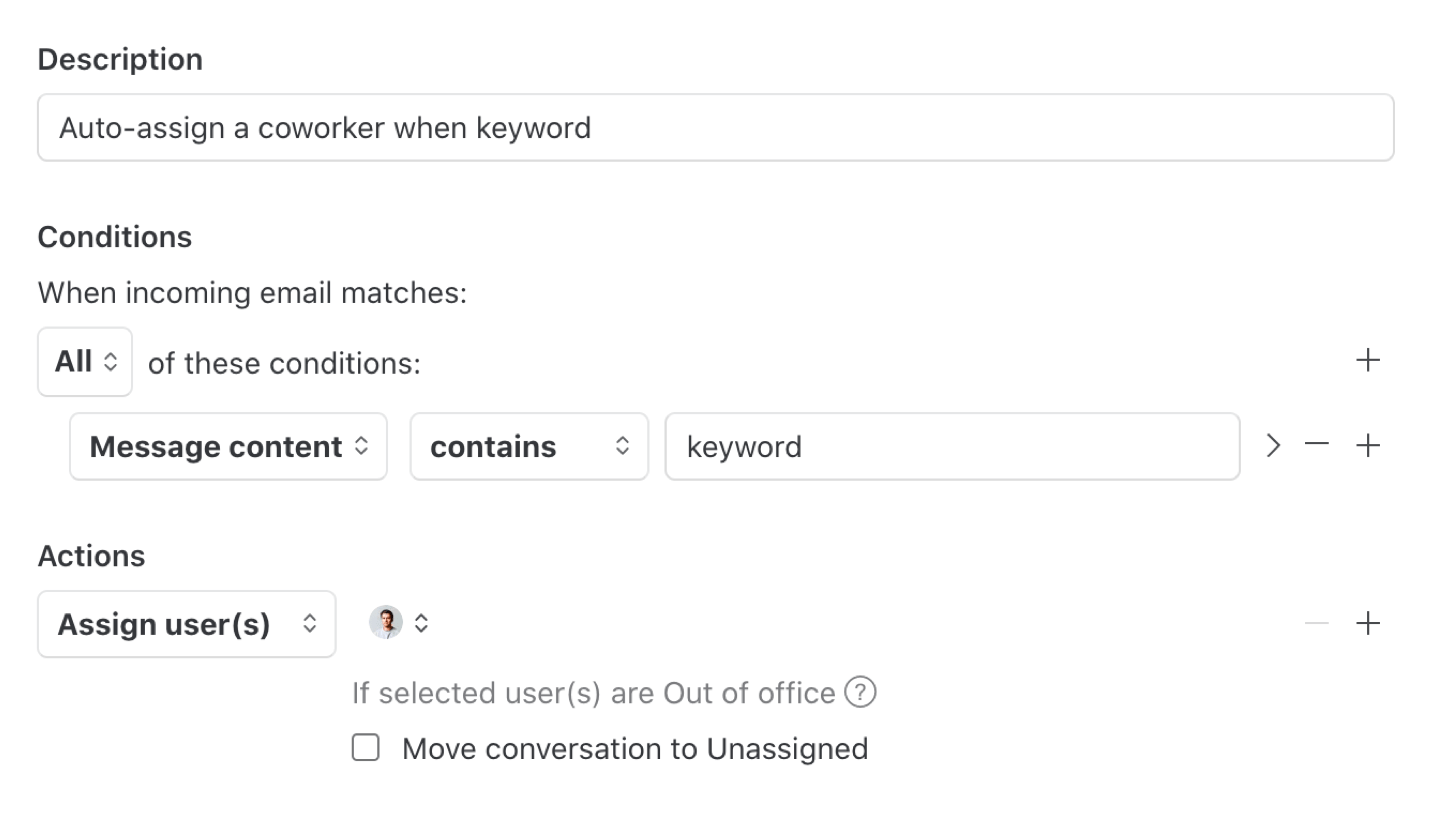This screenshot has width=1437, height=815.
Task: Open the Out of office help tooltip icon
Action: (860, 692)
